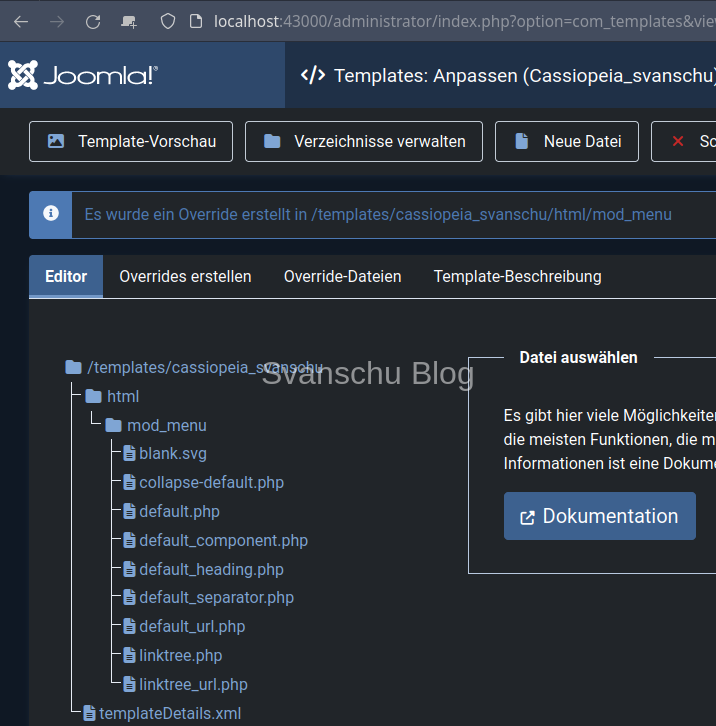Open templateDetails.xml file
716x726 pixels.
pyautogui.click(x=169, y=713)
